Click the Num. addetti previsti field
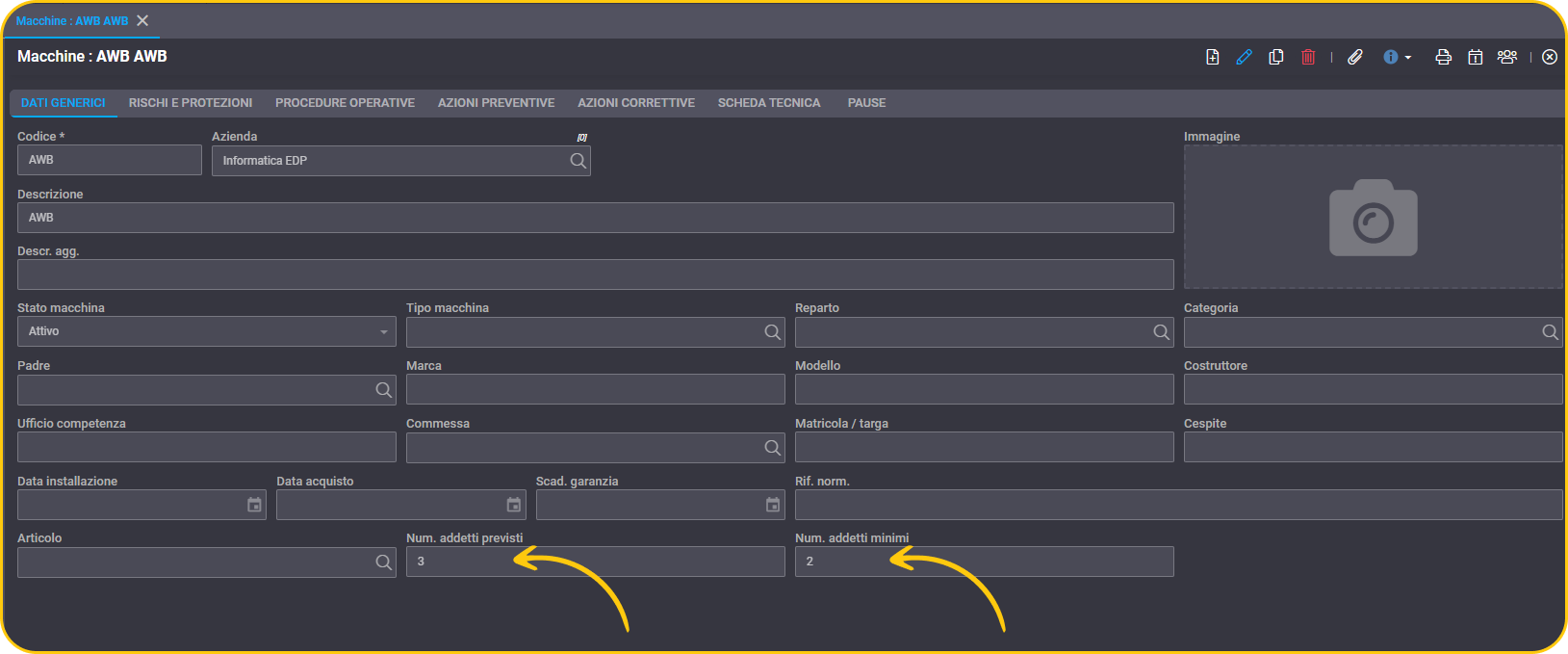1568x654 pixels. (x=596, y=562)
